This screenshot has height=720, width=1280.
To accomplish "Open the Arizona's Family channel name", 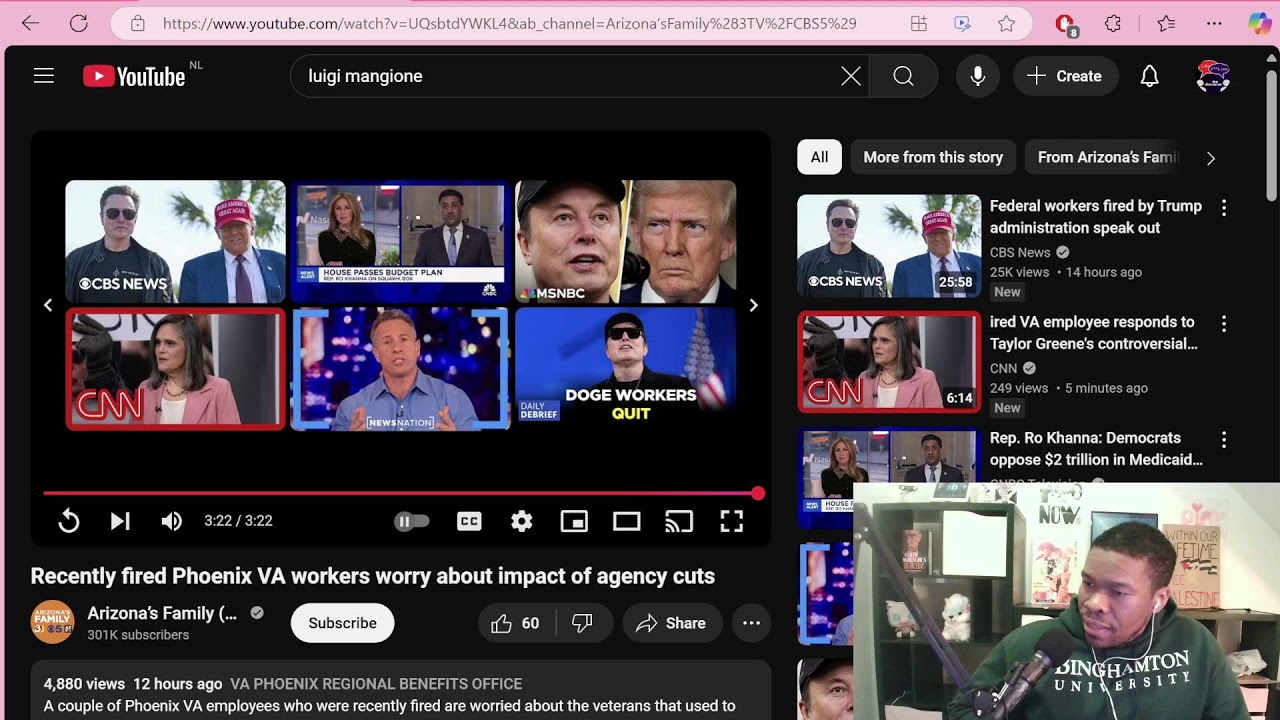I will coord(162,613).
